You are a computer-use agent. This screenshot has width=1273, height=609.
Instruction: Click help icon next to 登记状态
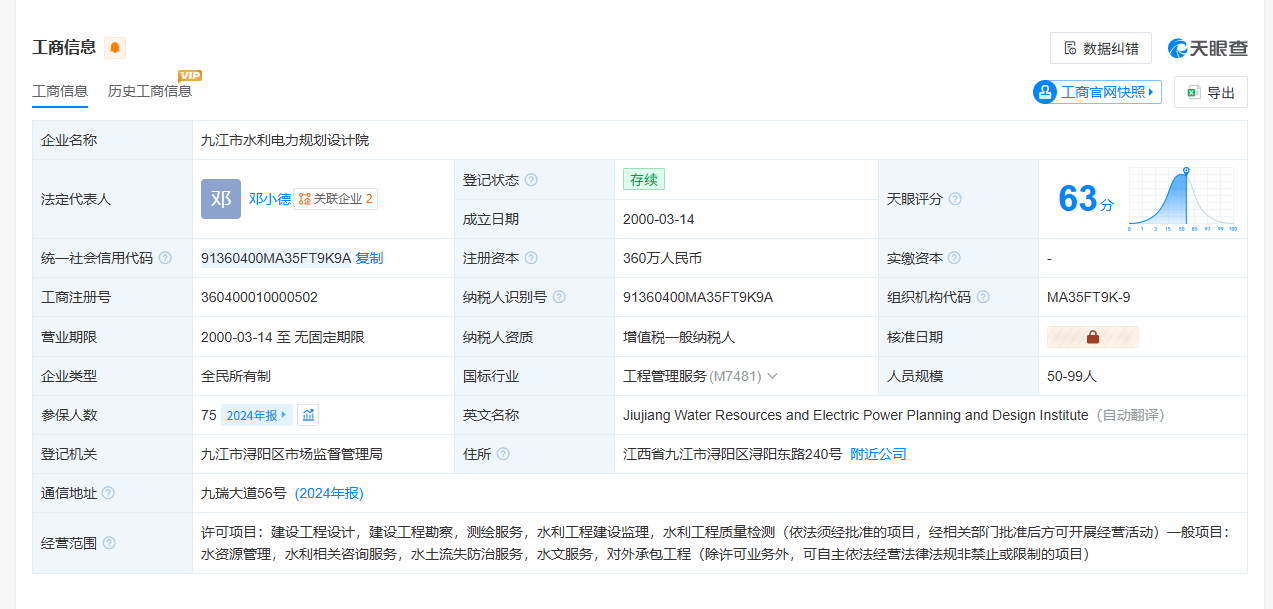[531, 180]
